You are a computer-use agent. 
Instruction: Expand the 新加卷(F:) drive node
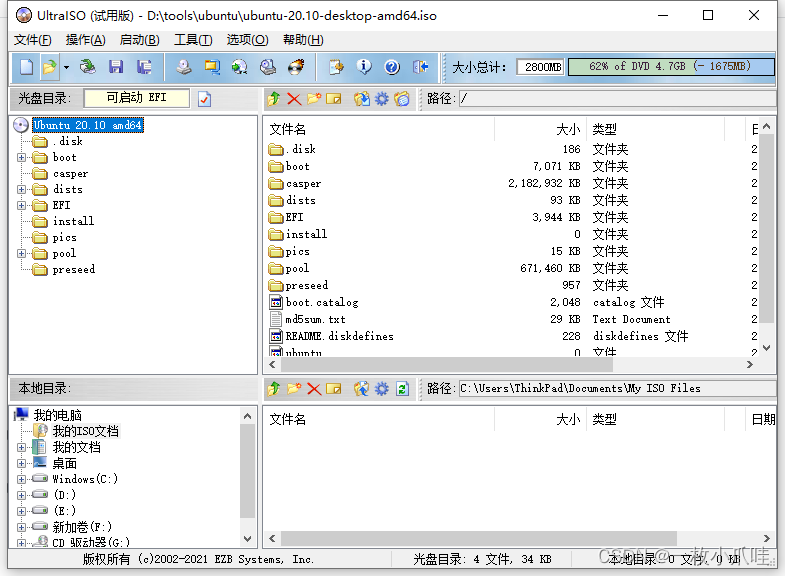tap(22, 527)
